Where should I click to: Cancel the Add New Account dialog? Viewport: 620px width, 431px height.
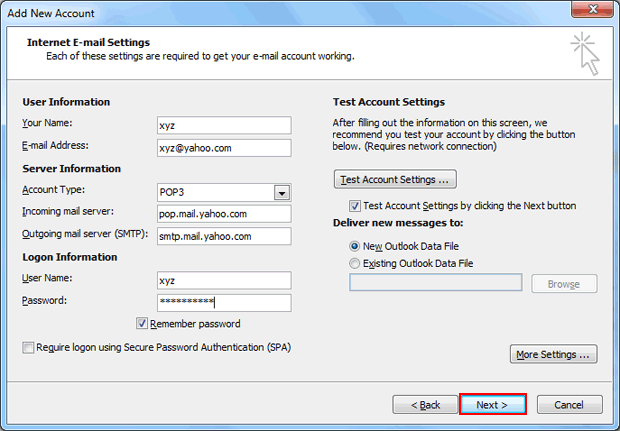569,405
